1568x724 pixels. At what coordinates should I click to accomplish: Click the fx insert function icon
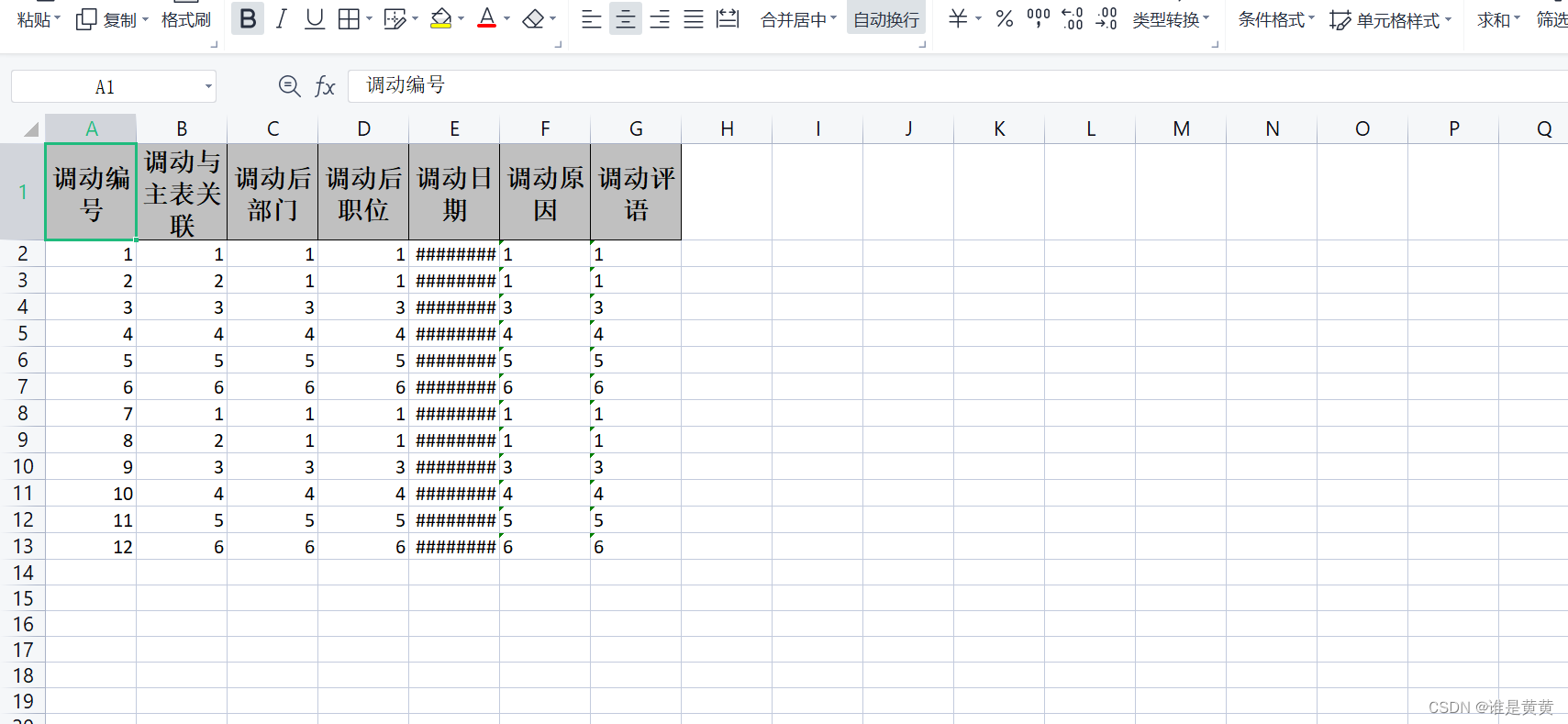[325, 86]
